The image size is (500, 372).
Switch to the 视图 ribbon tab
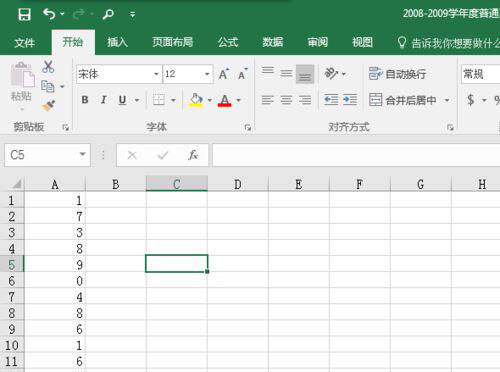click(362, 42)
